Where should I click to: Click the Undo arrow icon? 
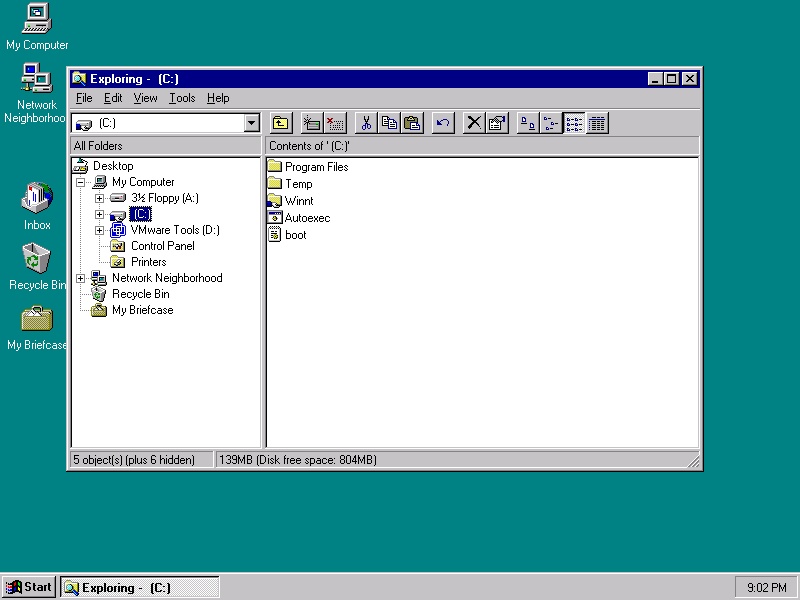coord(443,123)
